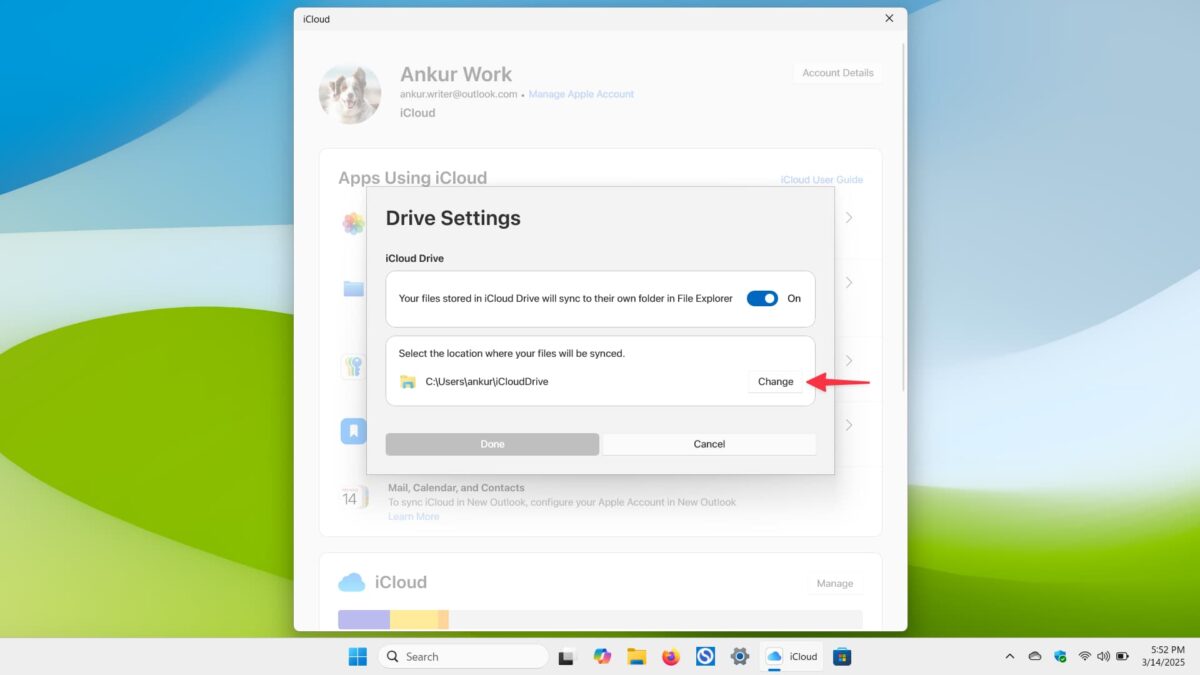Cancel the Drive Settings dialog
The image size is (1200, 675).
pos(709,444)
